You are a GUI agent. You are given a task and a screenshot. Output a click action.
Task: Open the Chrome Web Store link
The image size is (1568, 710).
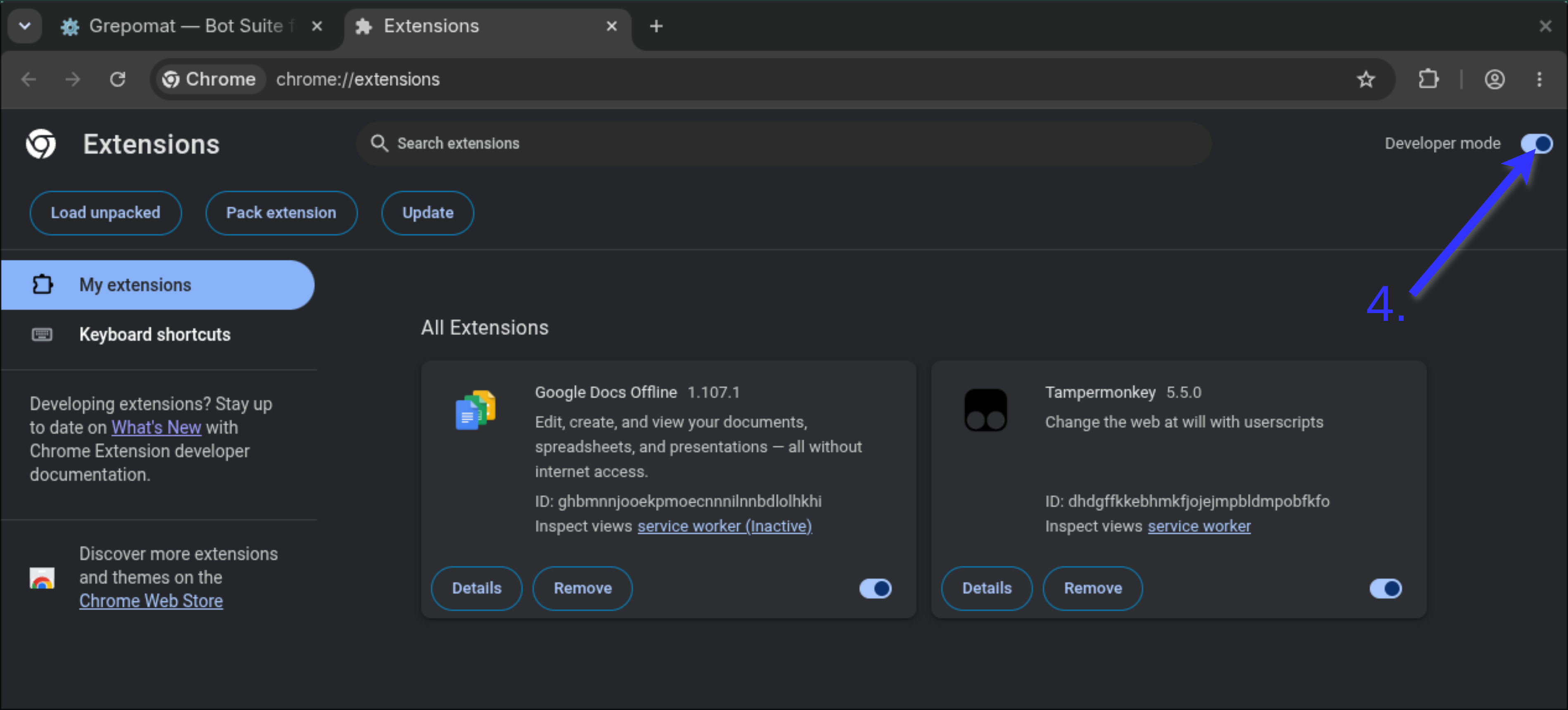[x=151, y=601]
